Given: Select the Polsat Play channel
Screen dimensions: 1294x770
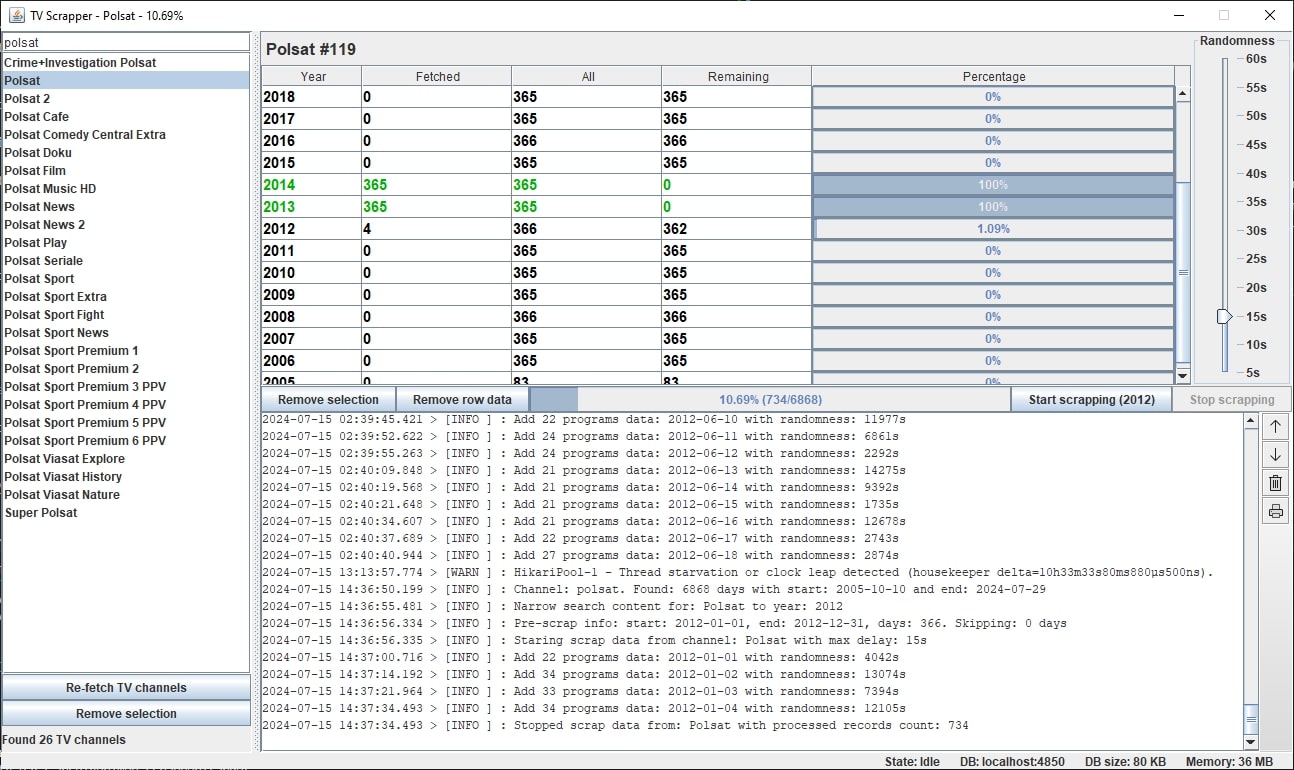Looking at the screenshot, I should 126,243.
